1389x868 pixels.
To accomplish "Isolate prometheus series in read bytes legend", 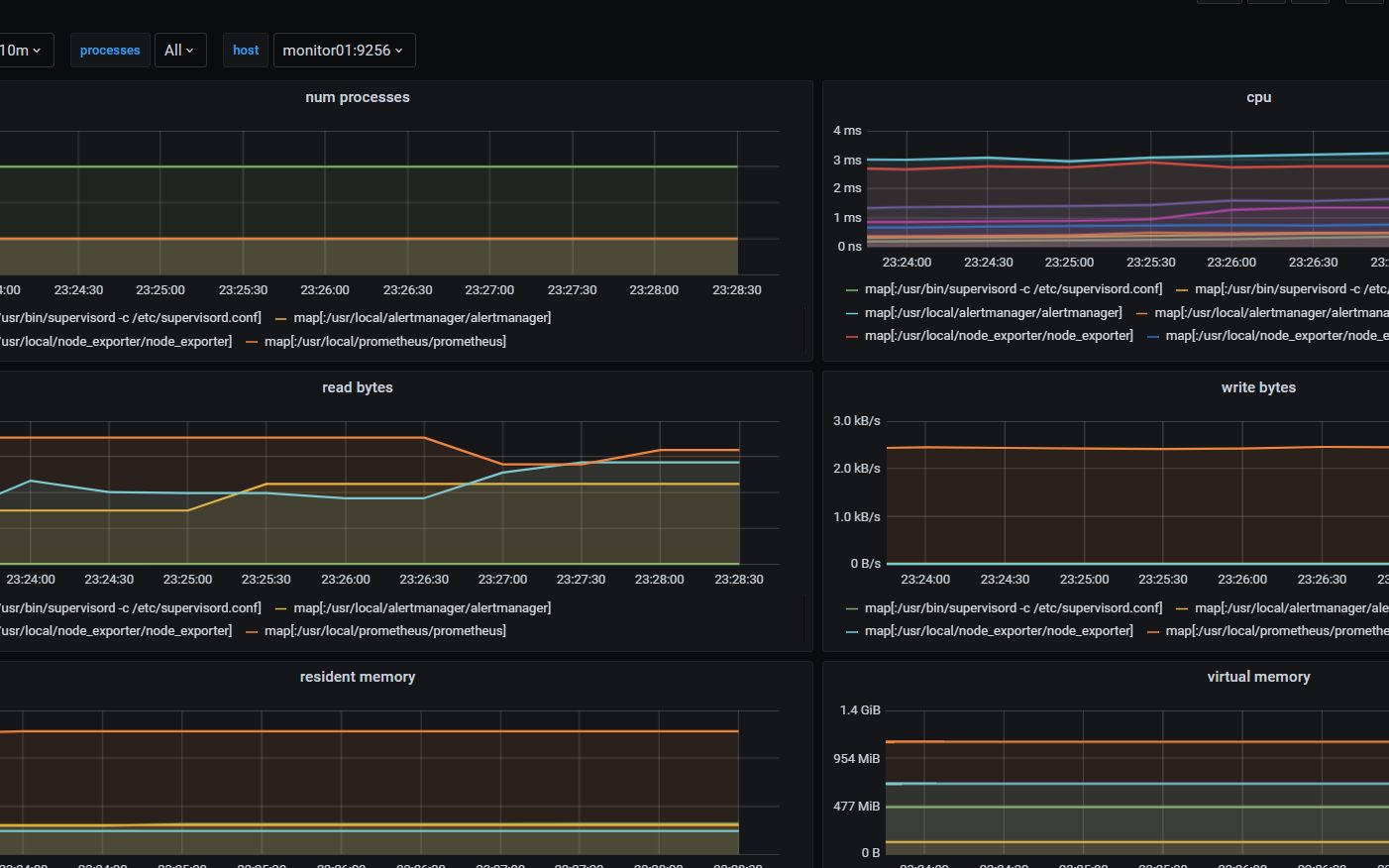I will (384, 631).
